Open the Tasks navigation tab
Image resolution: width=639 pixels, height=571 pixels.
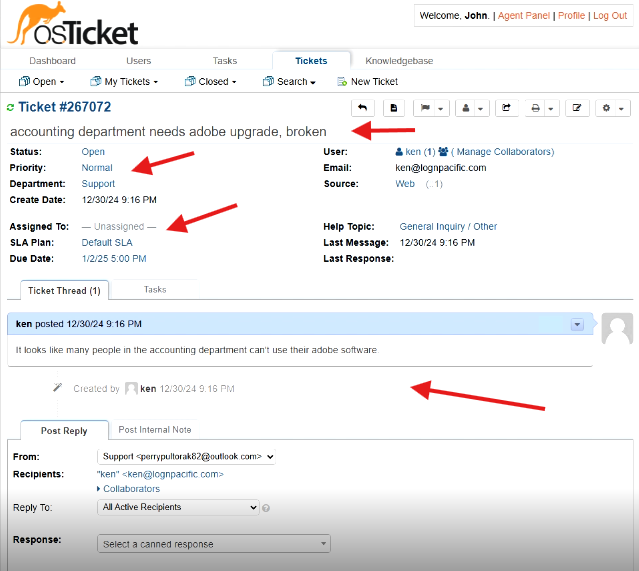pos(225,61)
